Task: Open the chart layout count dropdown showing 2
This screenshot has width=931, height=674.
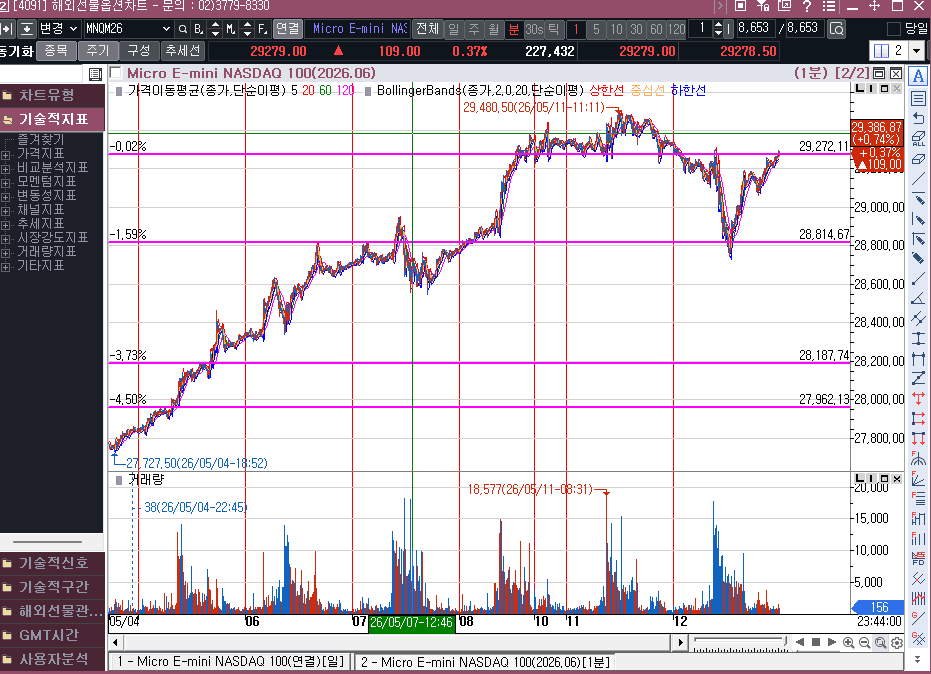Action: pyautogui.click(x=916, y=51)
